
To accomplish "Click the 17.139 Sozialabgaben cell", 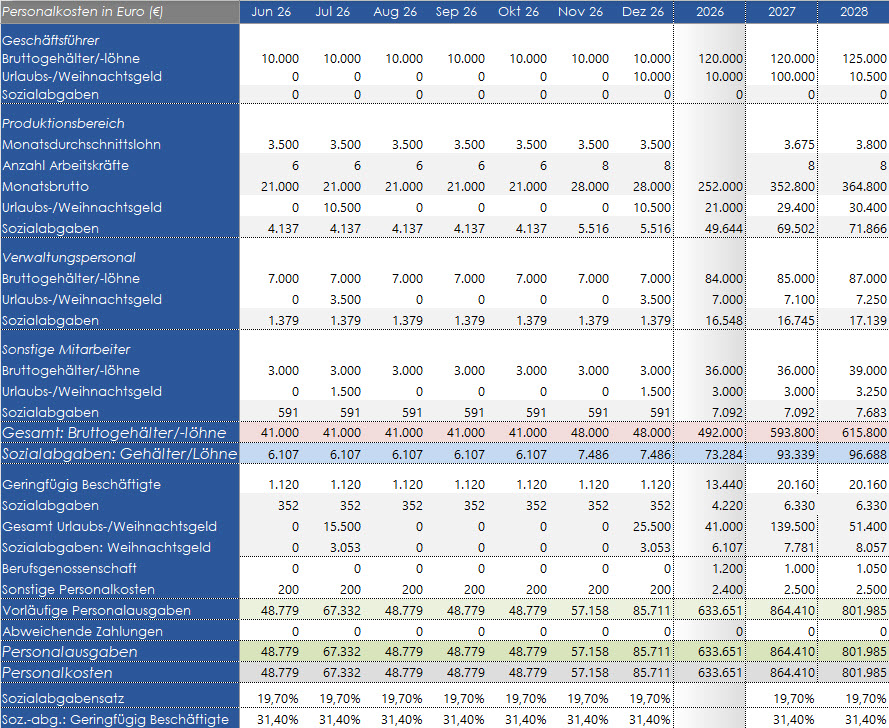I will pyautogui.click(x=867, y=320).
